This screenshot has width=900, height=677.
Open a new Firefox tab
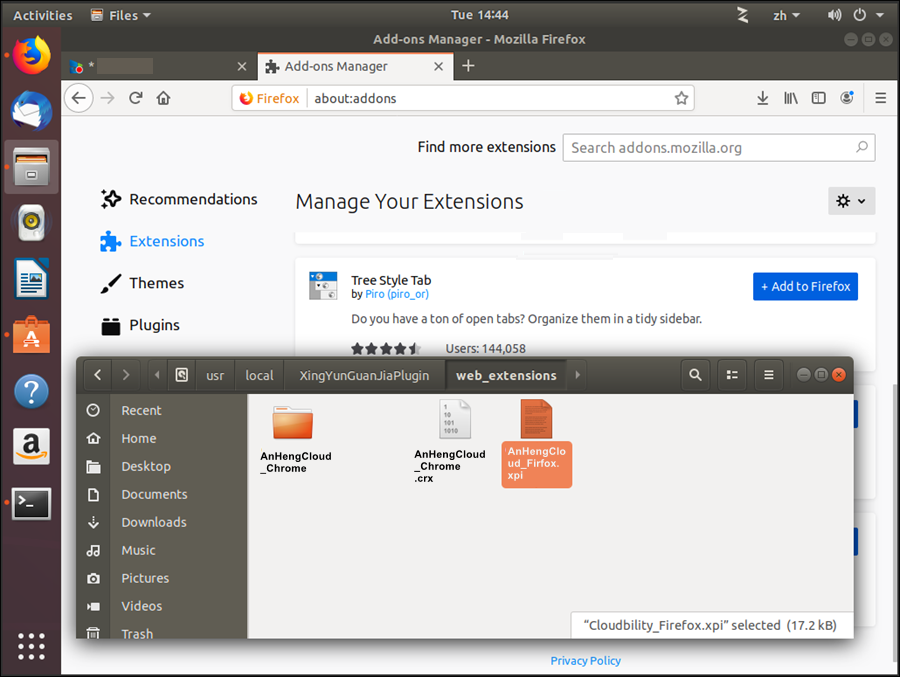[468, 66]
